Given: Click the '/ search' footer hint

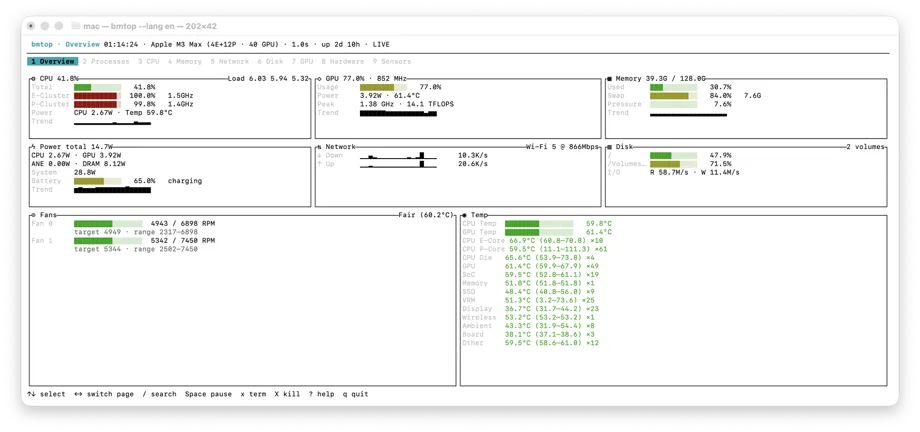Looking at the screenshot, I should [160, 394].
